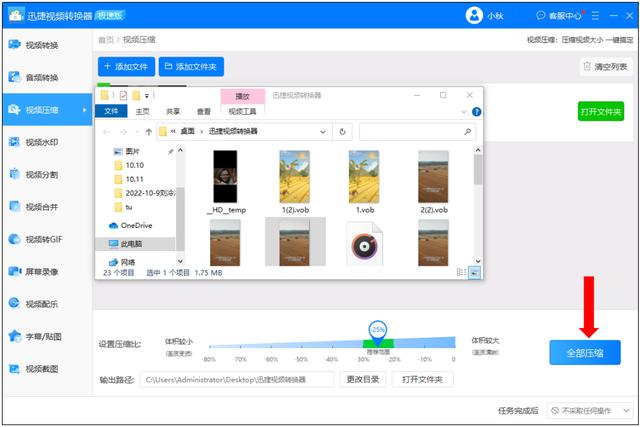Switch Explorer to details view icon
Image resolution: width=640 pixels, height=427 pixels.
point(461,272)
